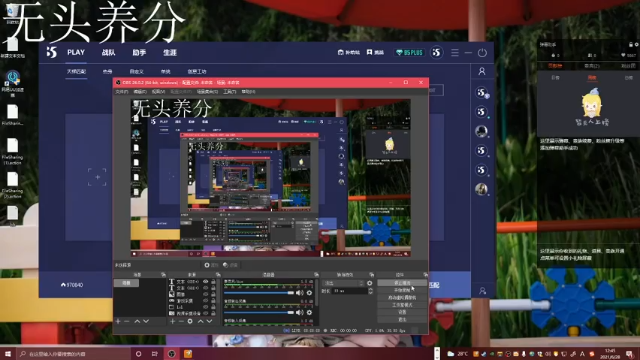
Task: Click the lock icon on overlay panel
Action: [x=631, y=44]
